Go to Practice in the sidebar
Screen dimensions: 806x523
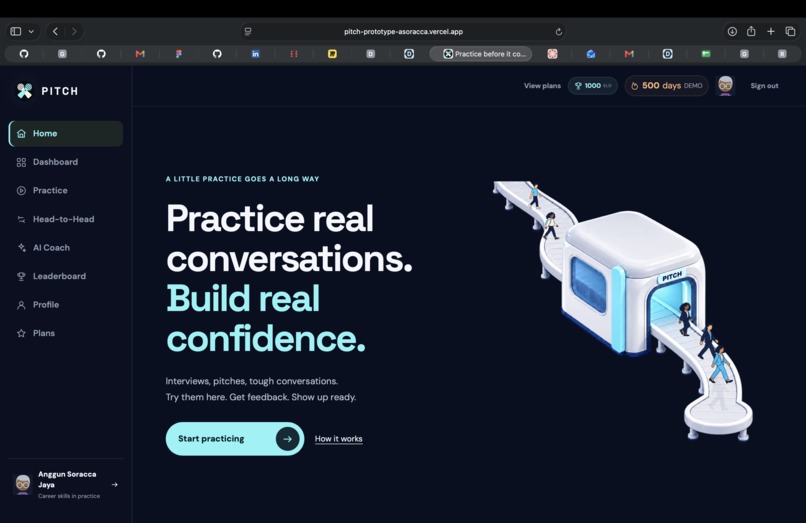tap(66, 190)
